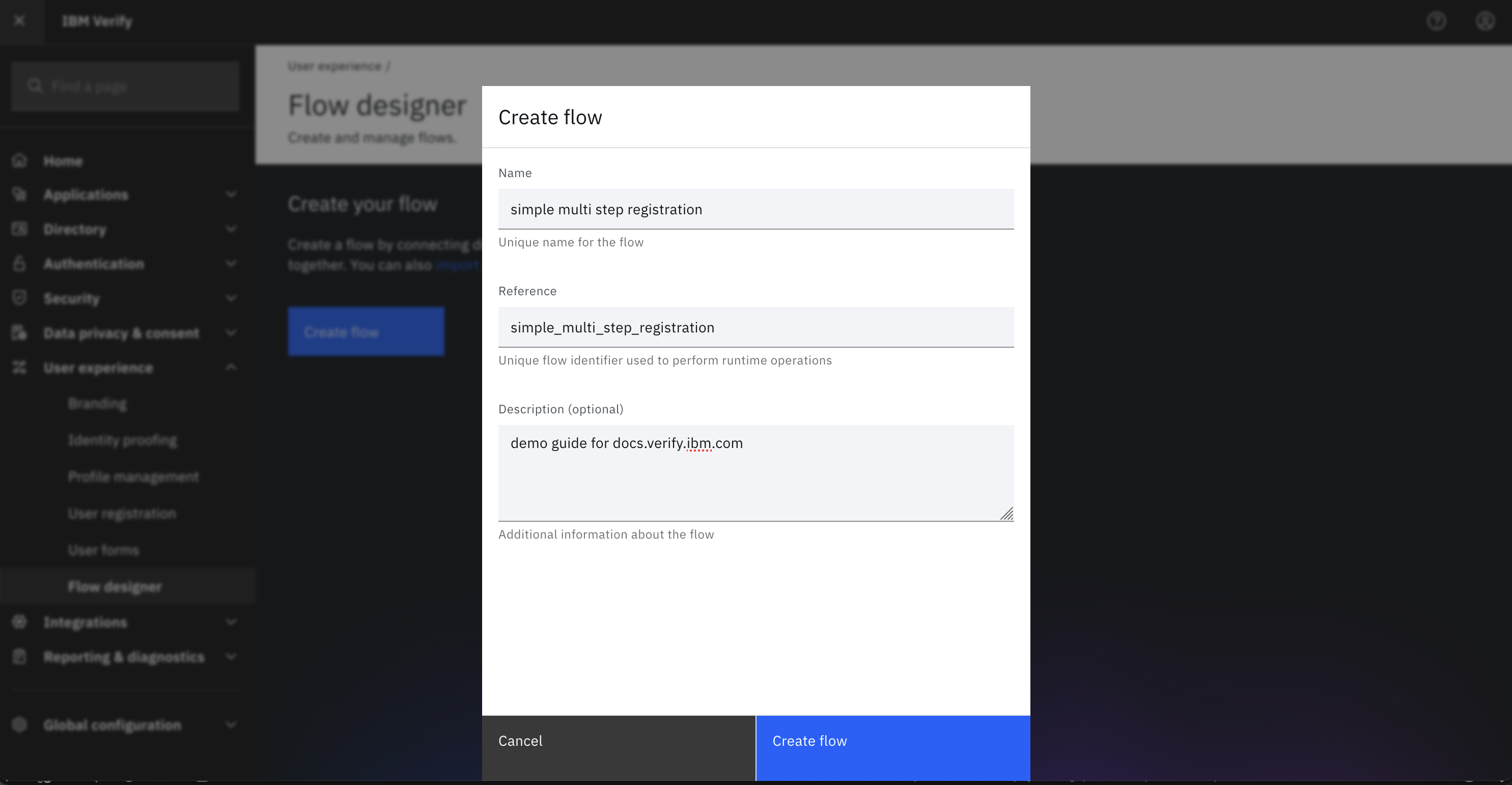Click the "Create flow" dialog heading
This screenshot has height=785, width=1512.
(x=550, y=118)
